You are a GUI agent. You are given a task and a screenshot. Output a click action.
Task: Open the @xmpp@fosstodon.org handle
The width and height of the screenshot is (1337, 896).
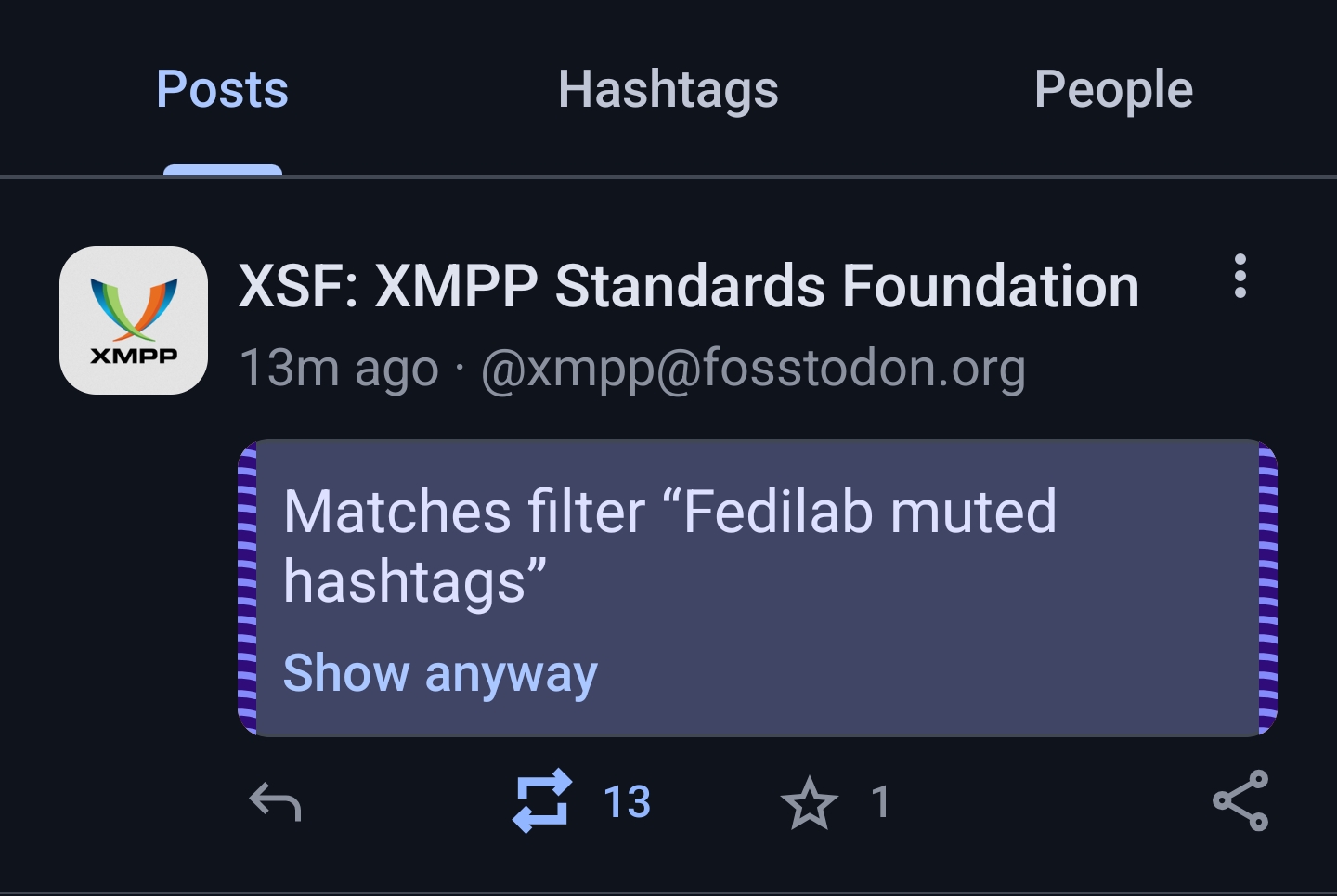coord(753,369)
